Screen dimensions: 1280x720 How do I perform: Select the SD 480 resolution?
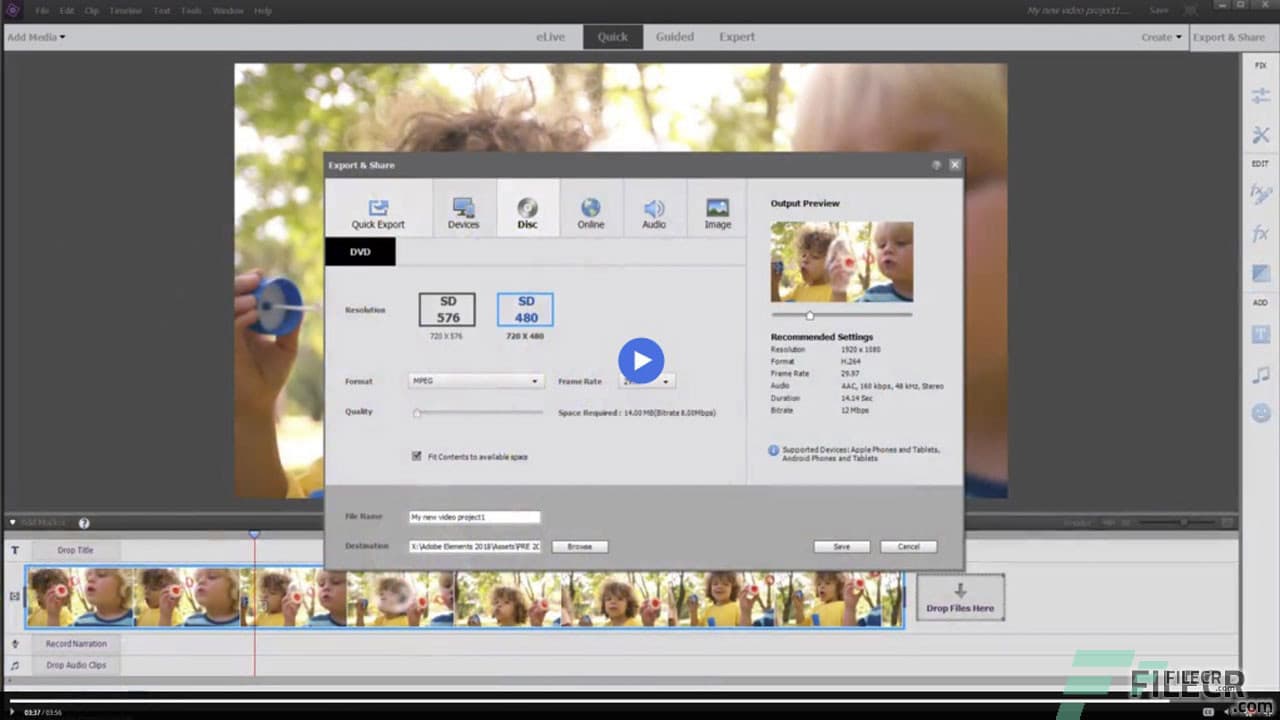(526, 309)
